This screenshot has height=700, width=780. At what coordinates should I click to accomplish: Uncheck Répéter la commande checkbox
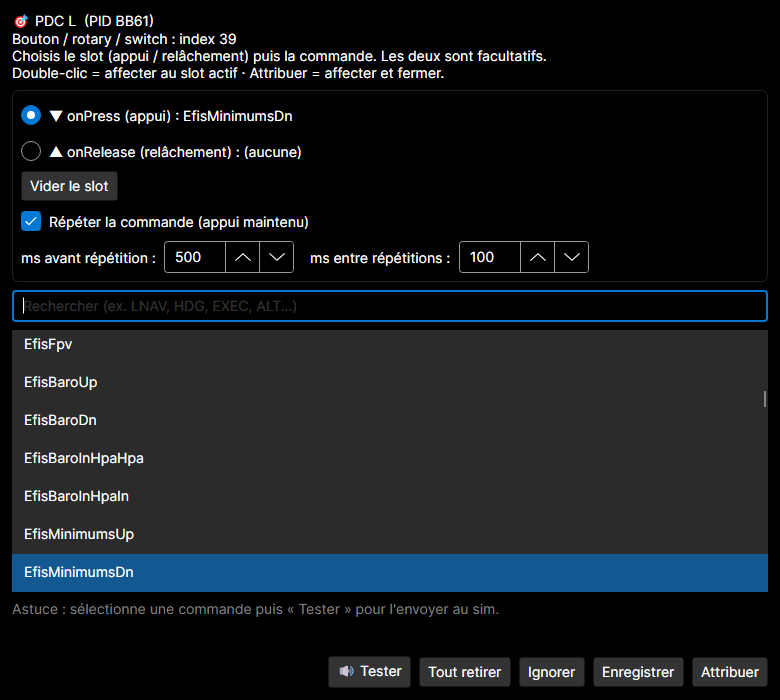[31, 221]
